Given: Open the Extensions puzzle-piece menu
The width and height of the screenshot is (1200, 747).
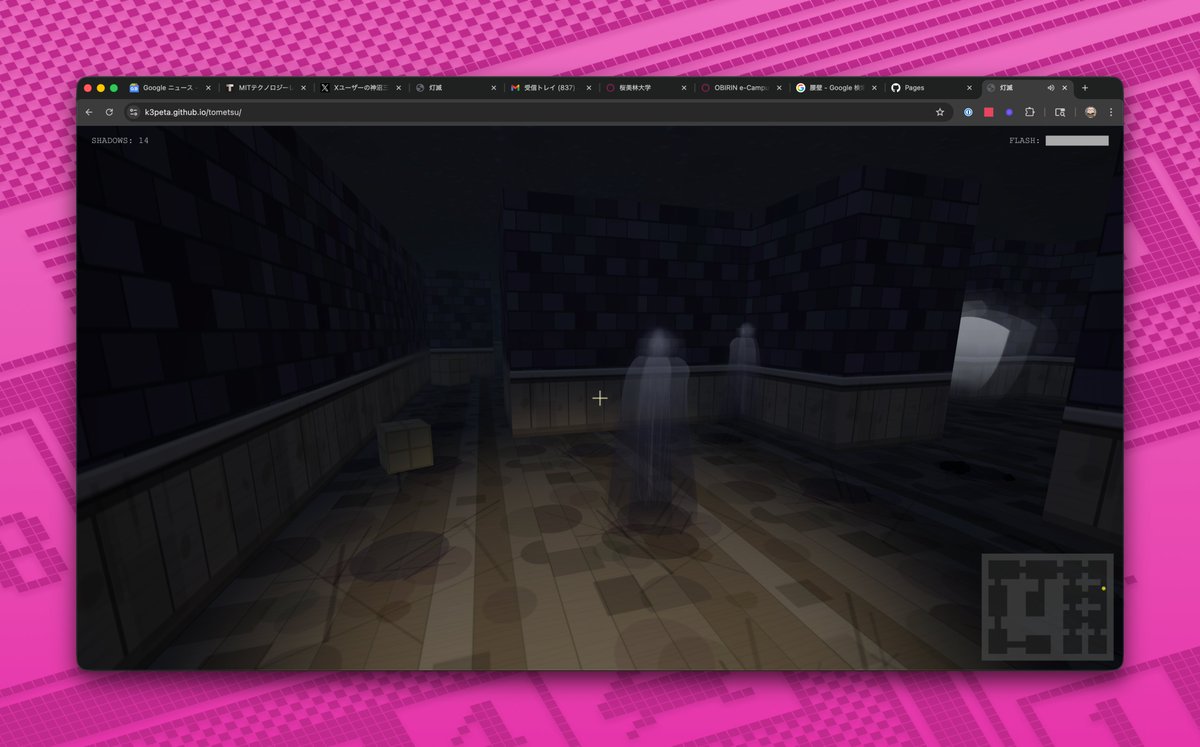Looking at the screenshot, I should (x=1030, y=112).
